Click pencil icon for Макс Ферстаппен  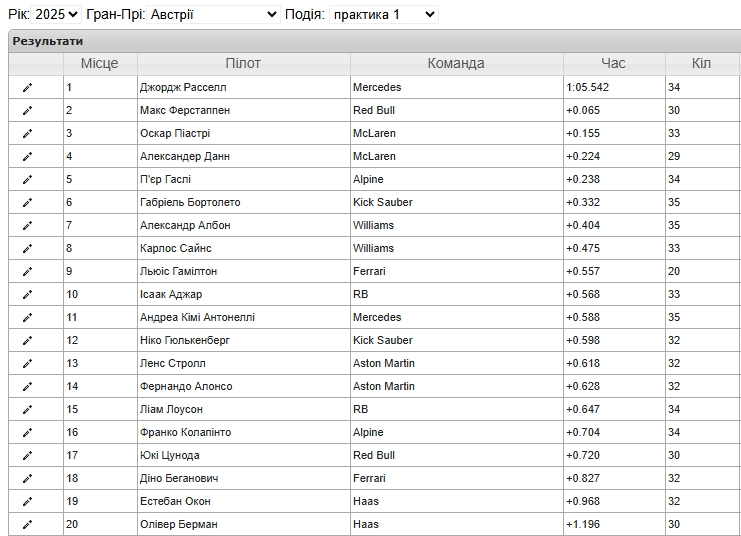27,111
